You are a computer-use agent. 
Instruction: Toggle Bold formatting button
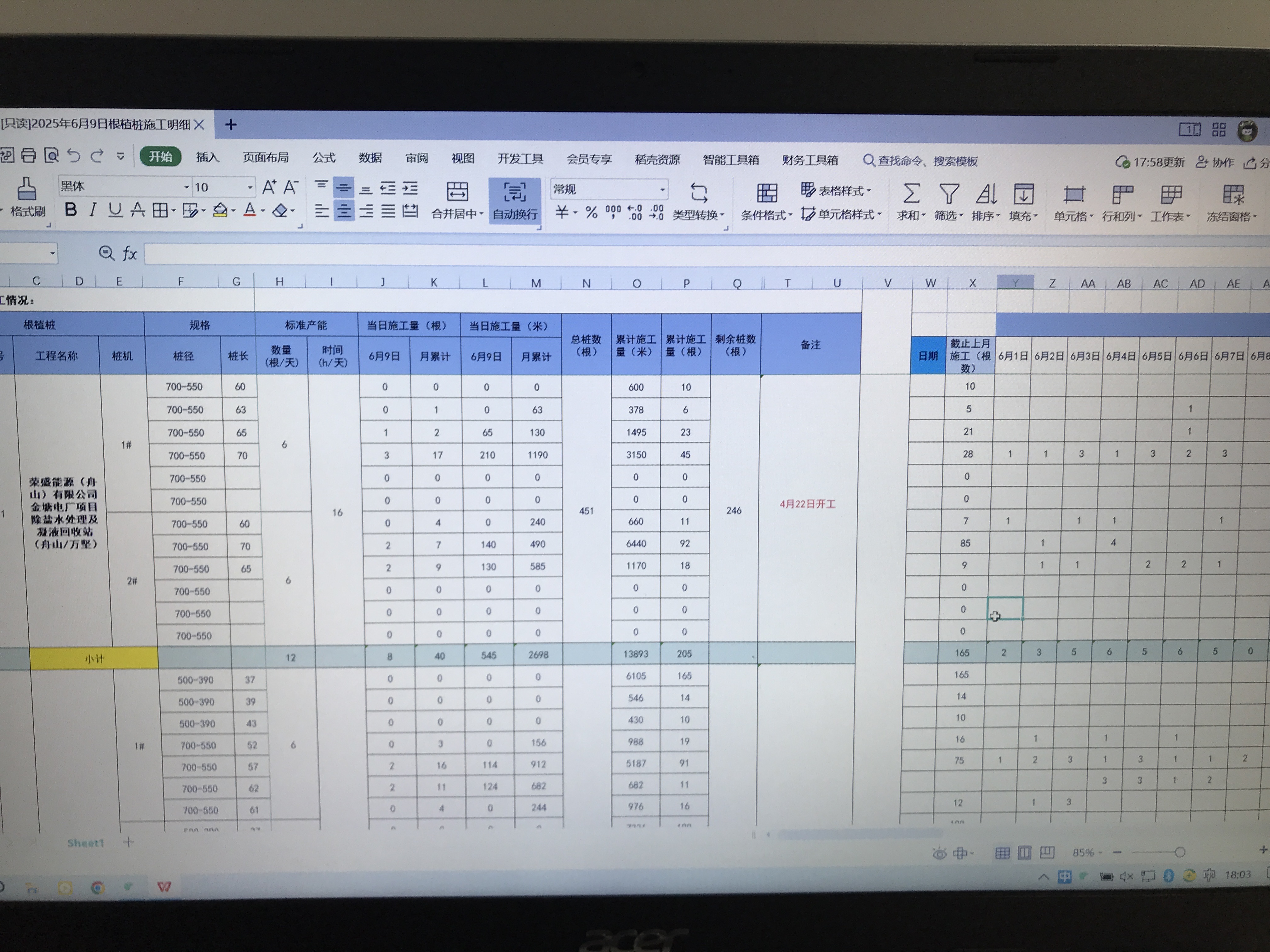(71, 211)
